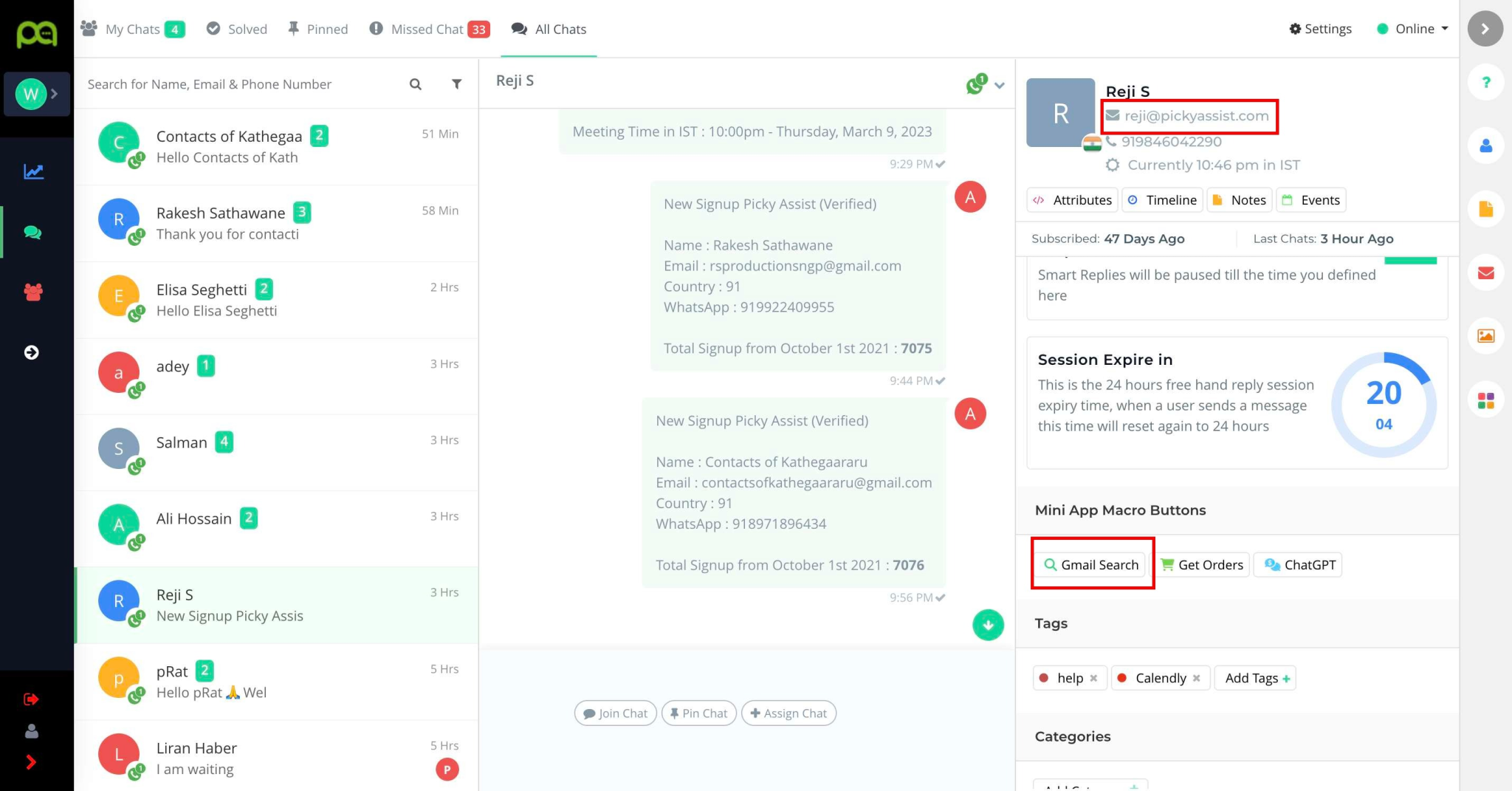Open the filter icon next to contact search
The image size is (1512, 791).
[456, 84]
